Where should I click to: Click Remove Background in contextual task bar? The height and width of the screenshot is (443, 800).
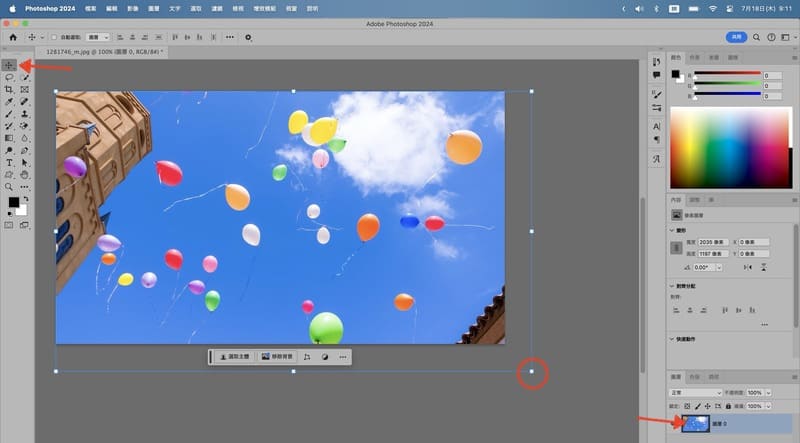click(x=277, y=357)
